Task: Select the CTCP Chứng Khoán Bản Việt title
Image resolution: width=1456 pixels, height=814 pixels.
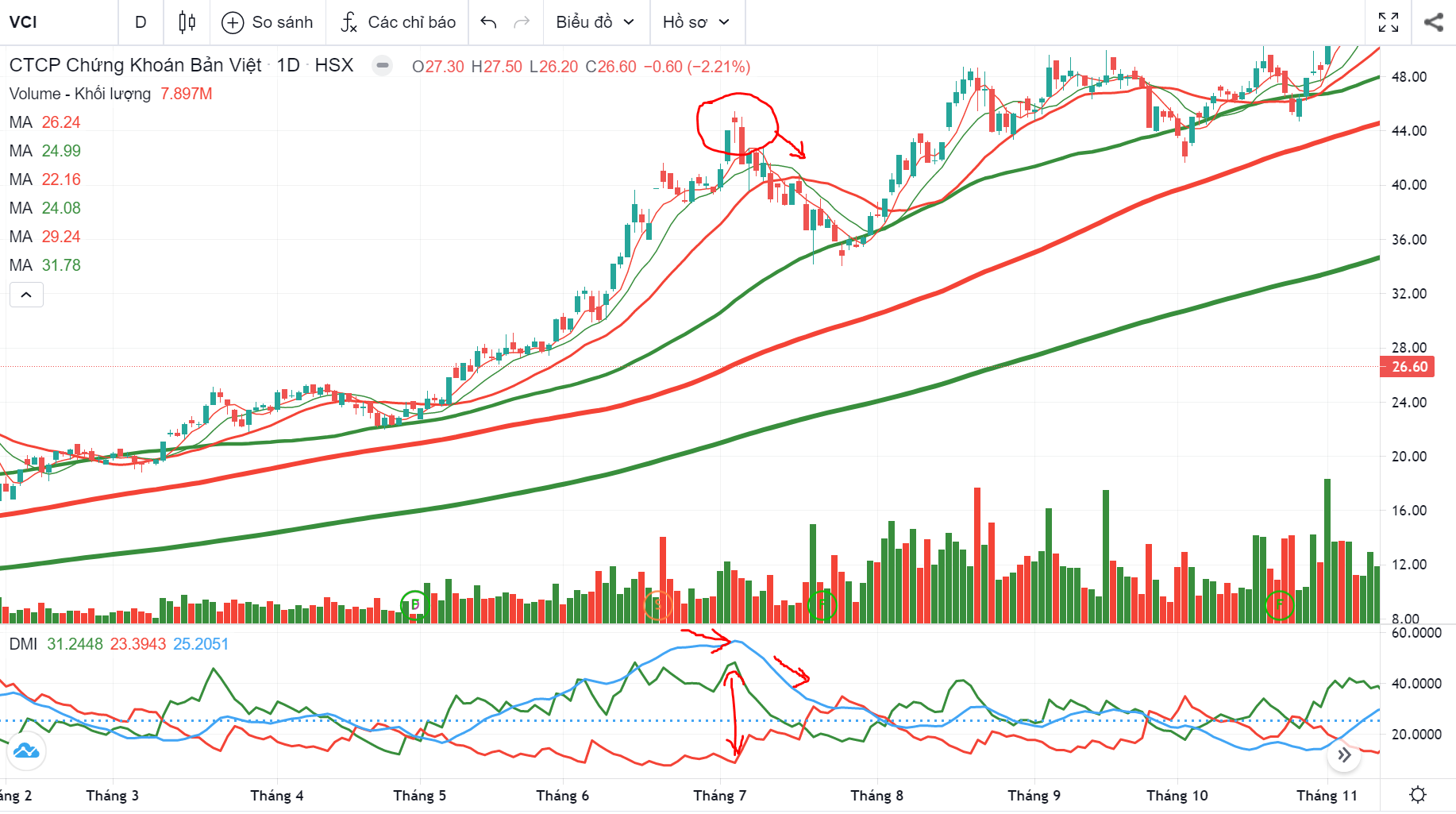Action: pos(135,65)
